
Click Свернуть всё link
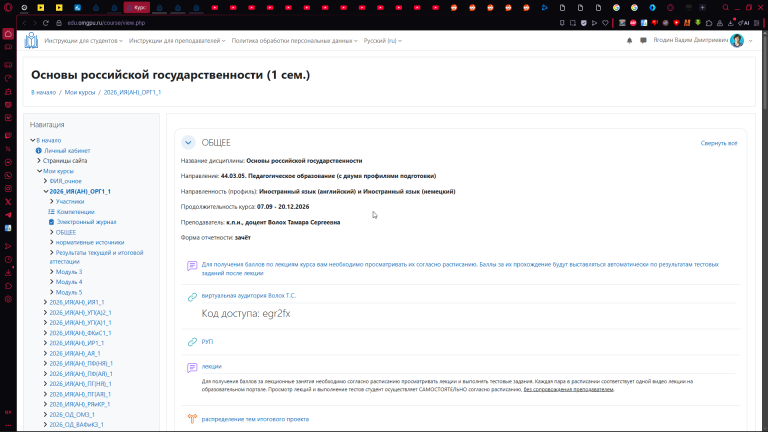click(x=719, y=143)
